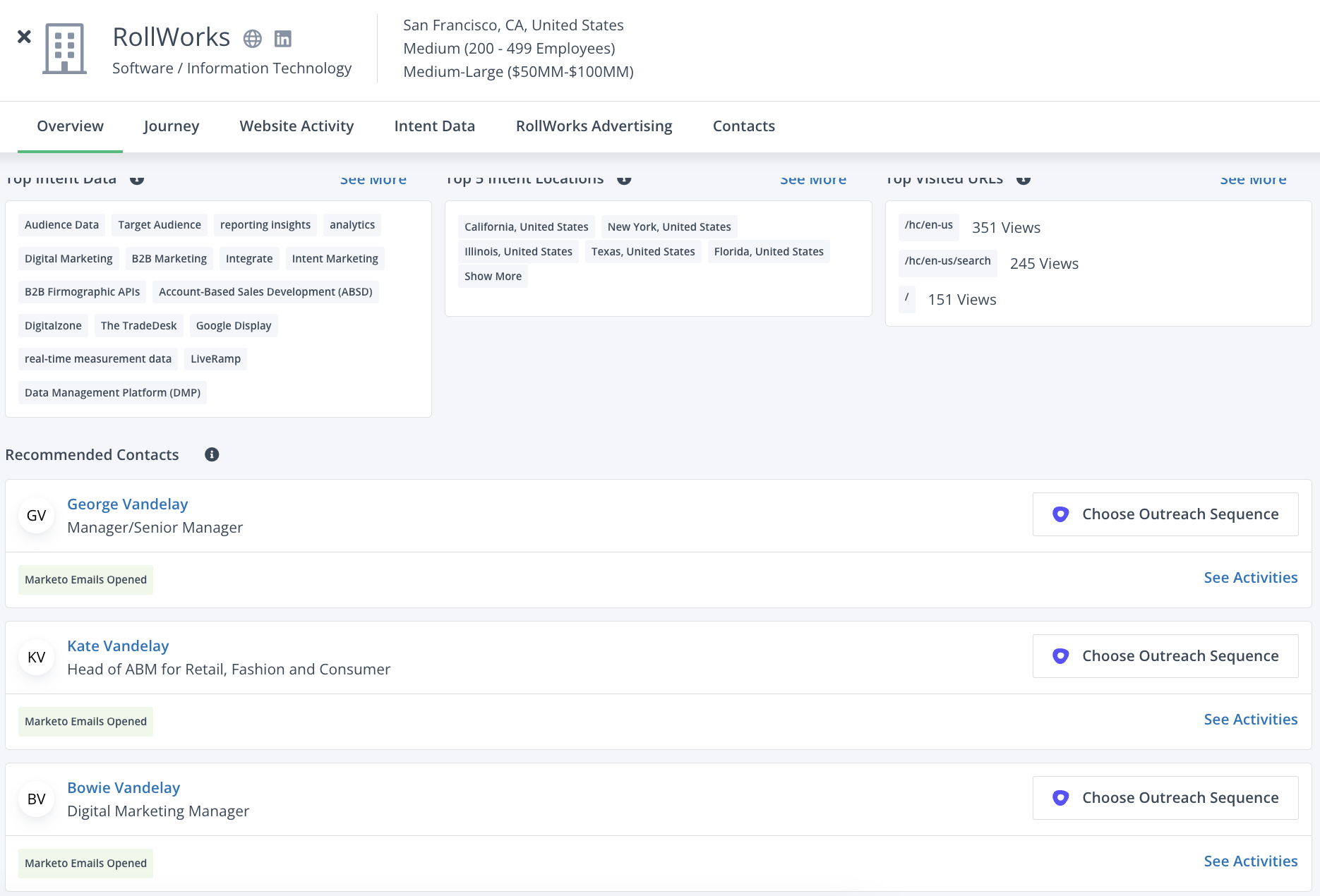Click the Illinois, United States location
The height and width of the screenshot is (896, 1320).
[x=518, y=252]
